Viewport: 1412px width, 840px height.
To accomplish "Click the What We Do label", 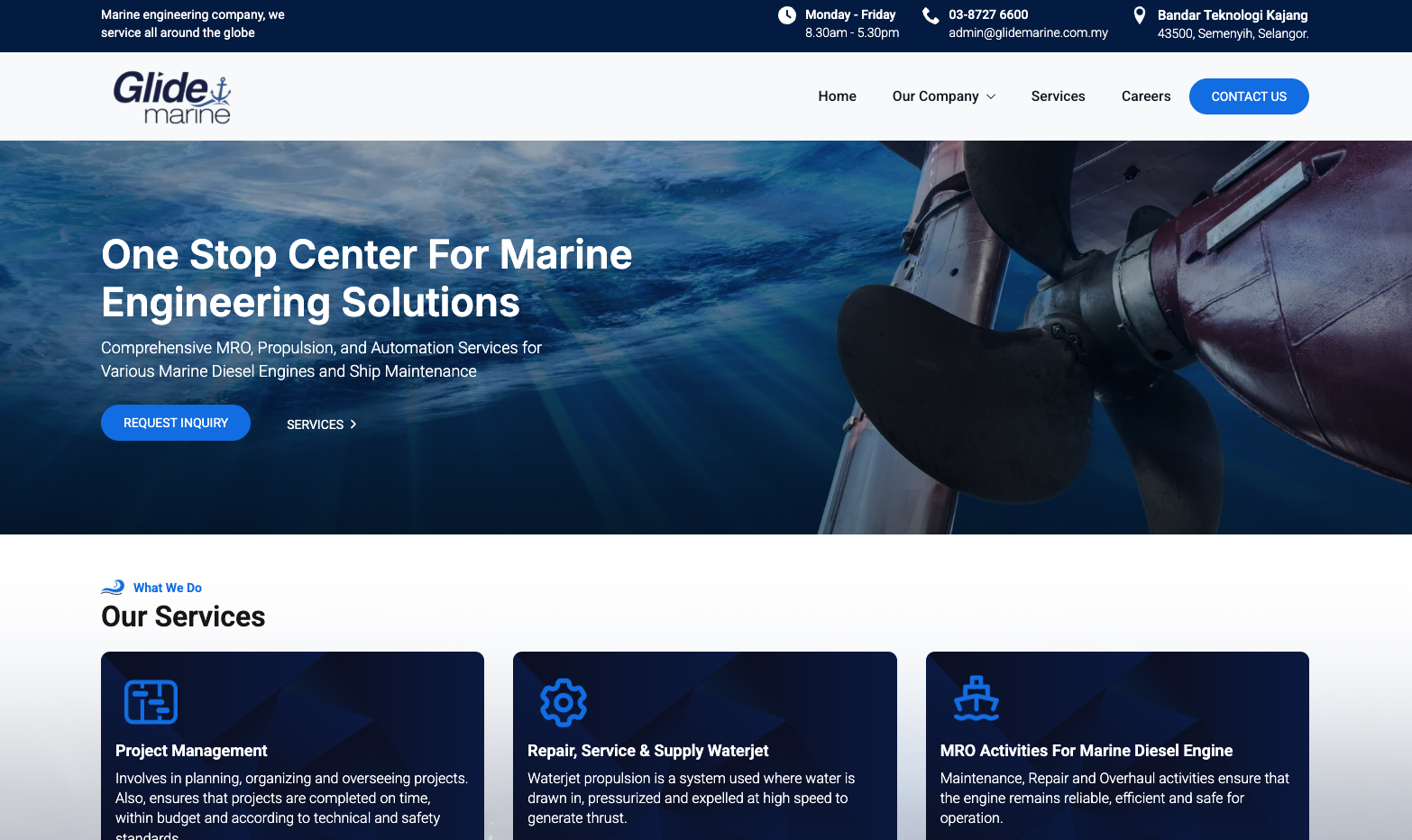I will point(168,588).
